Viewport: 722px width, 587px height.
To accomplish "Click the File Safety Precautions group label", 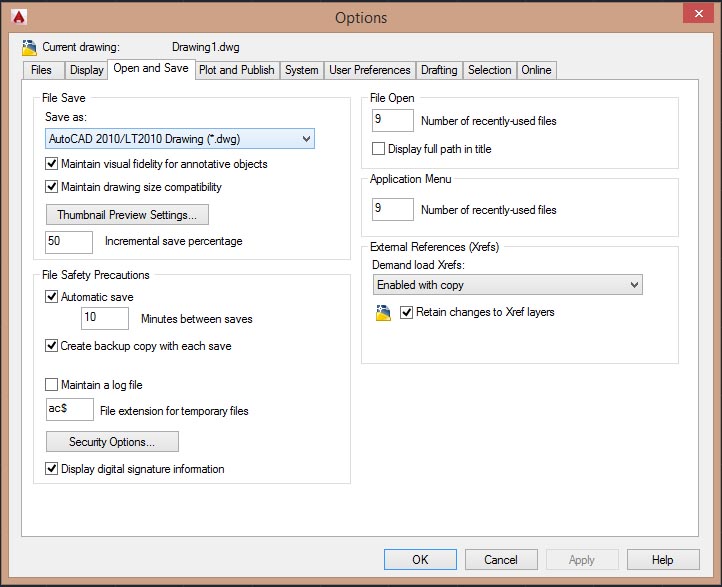I will click(96, 275).
